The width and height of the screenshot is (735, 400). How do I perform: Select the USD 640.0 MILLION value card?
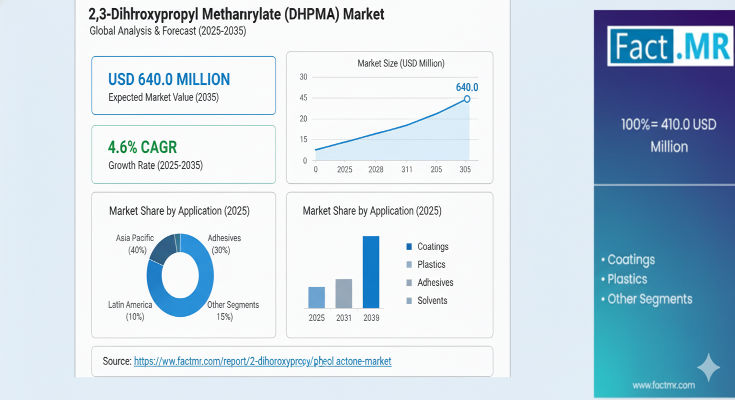[x=183, y=85]
